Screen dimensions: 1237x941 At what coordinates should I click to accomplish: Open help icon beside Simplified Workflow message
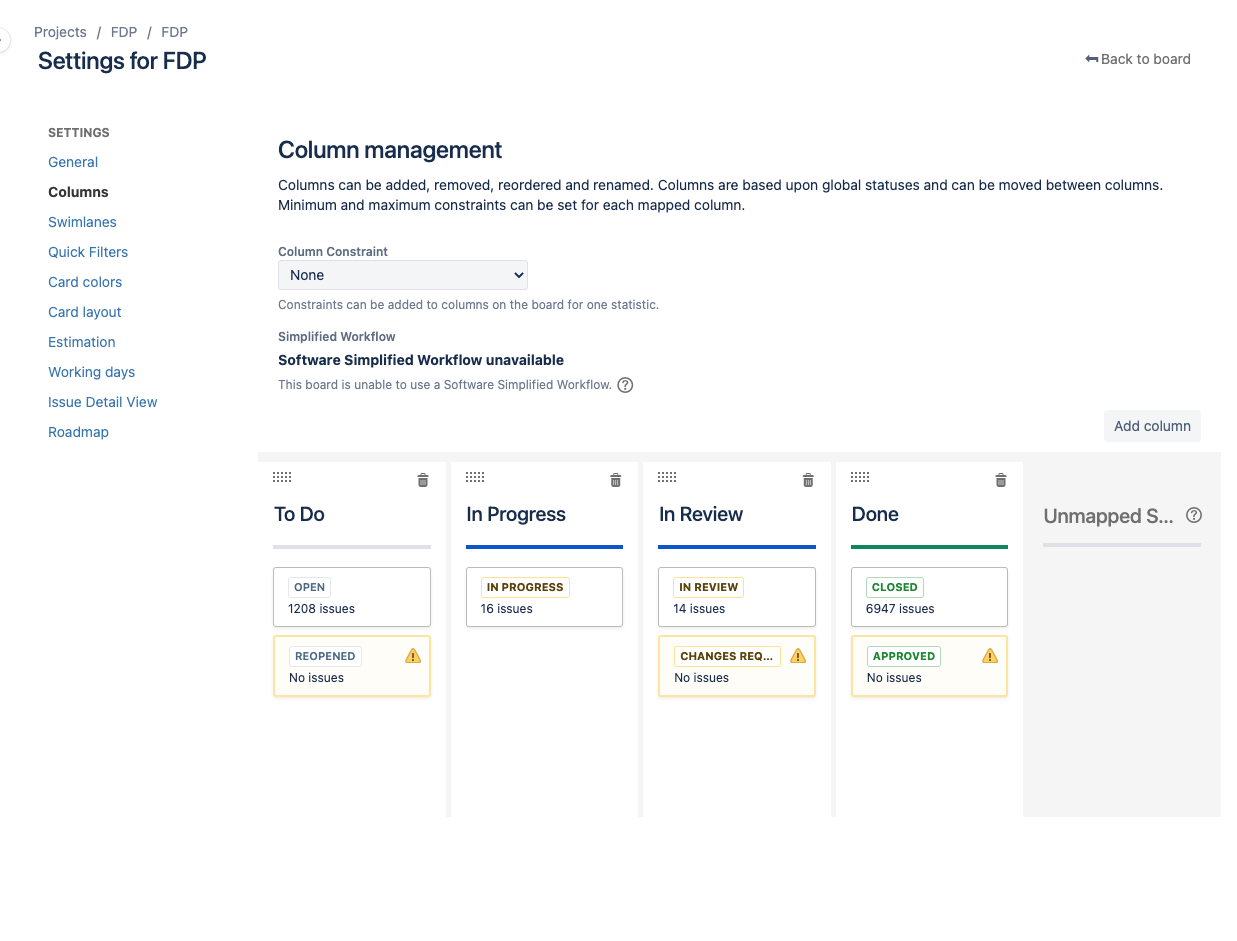(x=625, y=385)
